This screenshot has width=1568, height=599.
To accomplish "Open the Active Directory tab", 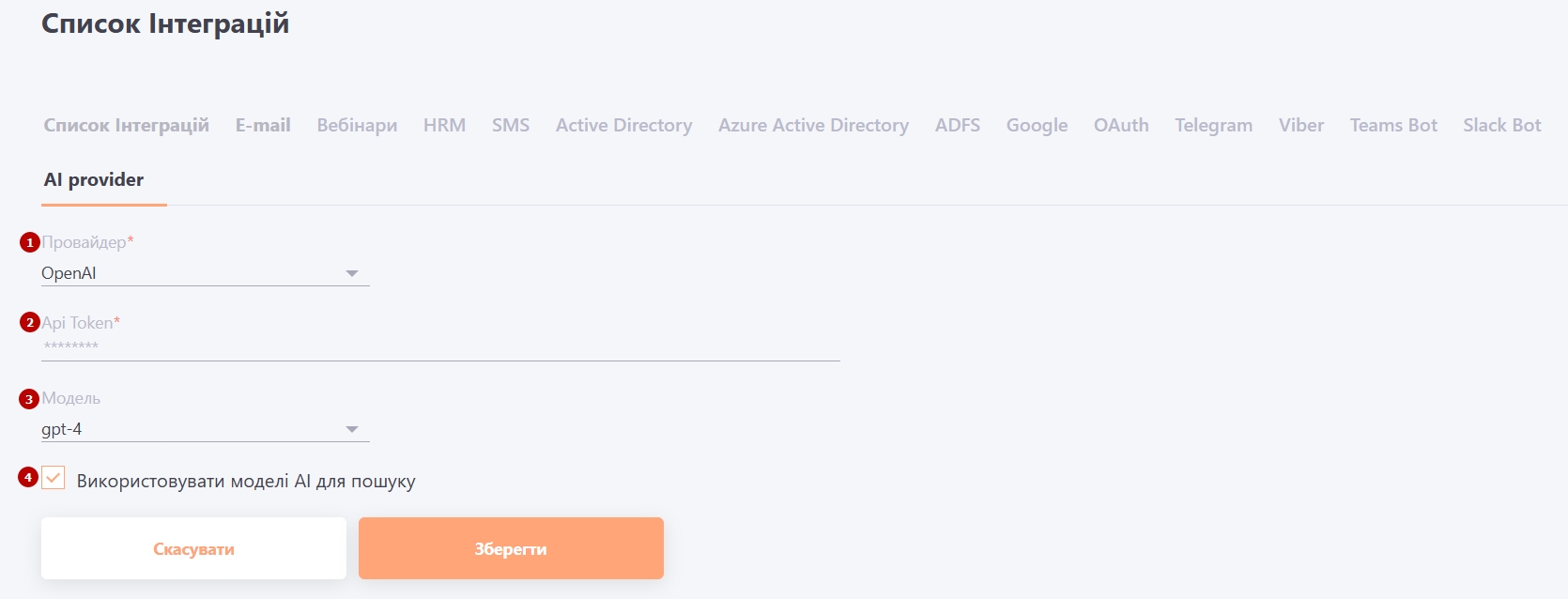I will point(623,125).
